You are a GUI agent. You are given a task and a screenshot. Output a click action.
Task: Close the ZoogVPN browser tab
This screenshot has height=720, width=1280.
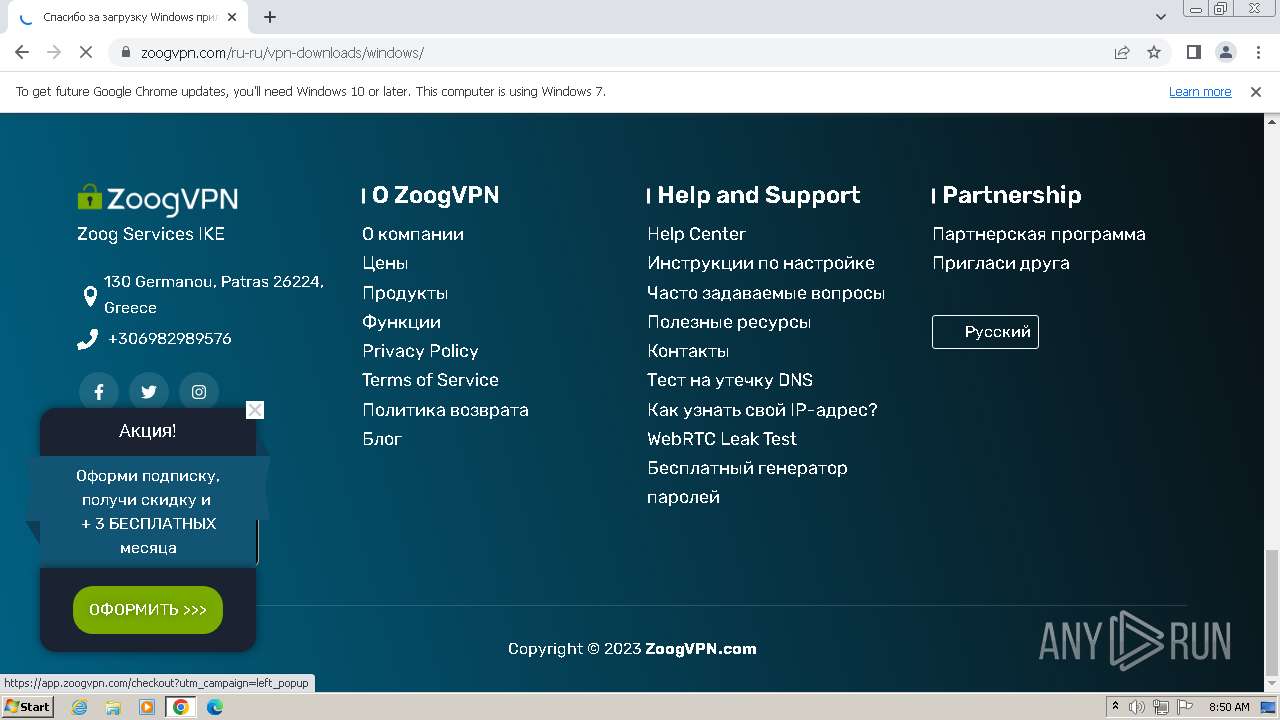232,17
